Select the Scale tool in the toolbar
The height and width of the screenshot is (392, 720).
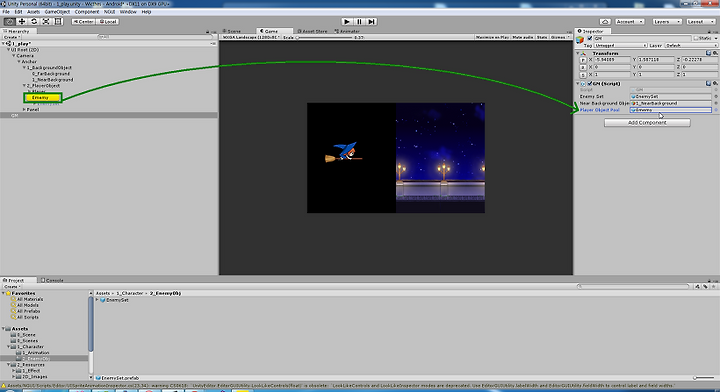coord(46,22)
